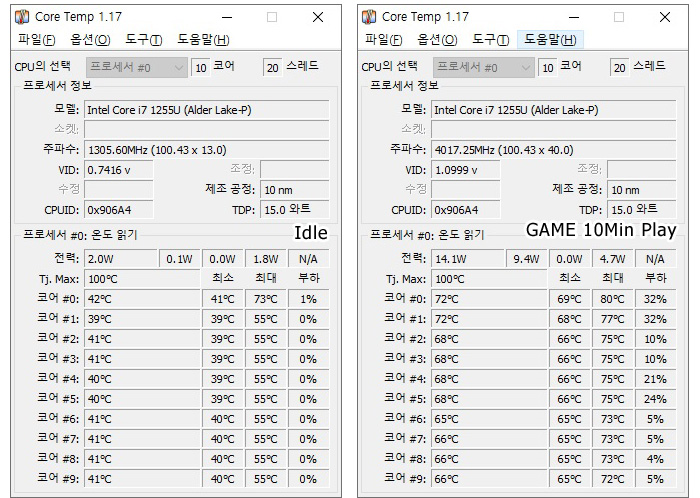The width and height of the screenshot is (700, 498).
Task: Click 10 nm field in left window
Action: click(295, 190)
